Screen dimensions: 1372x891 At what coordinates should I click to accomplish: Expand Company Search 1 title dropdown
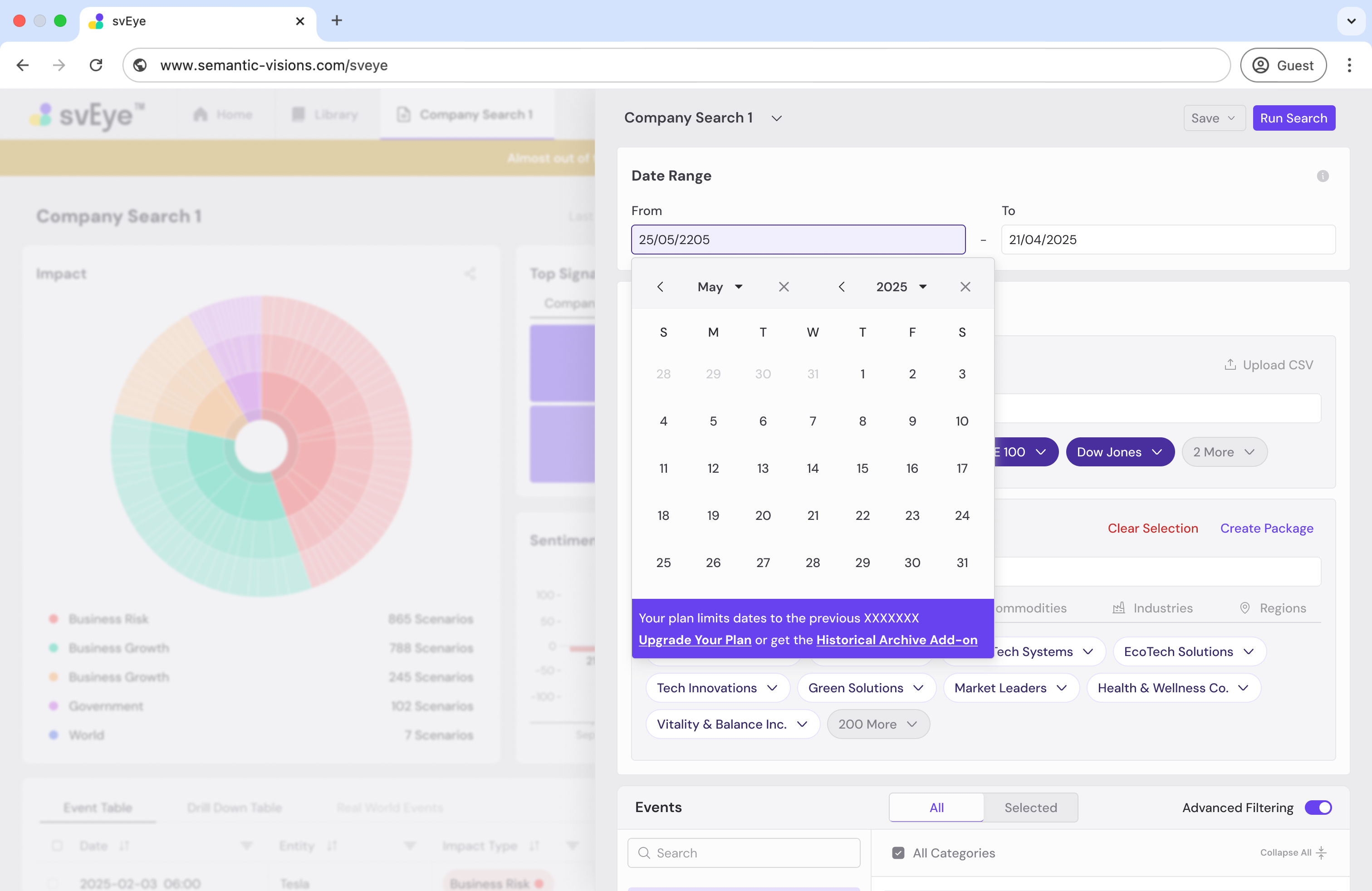776,118
